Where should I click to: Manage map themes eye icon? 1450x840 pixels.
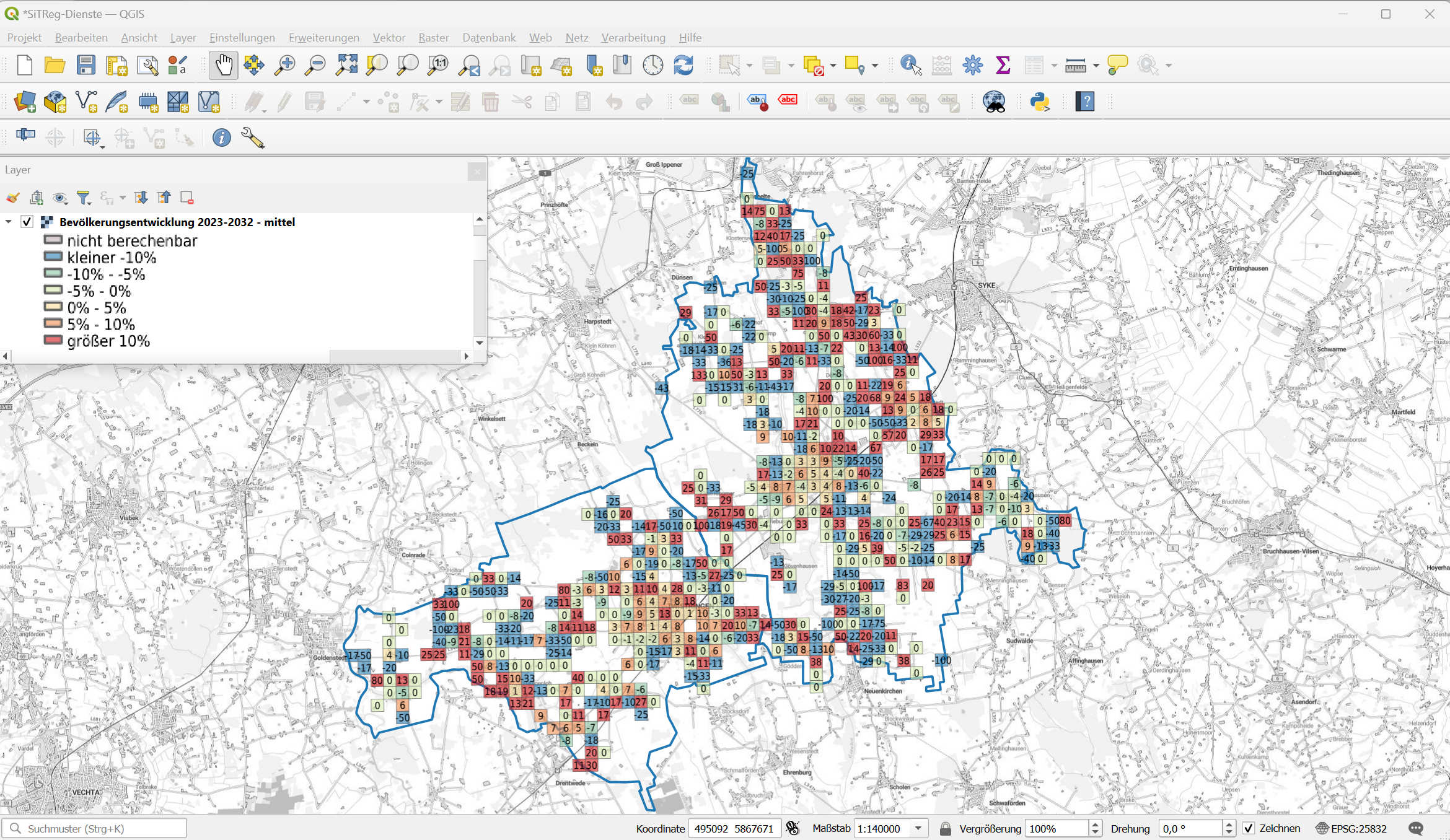click(60, 198)
